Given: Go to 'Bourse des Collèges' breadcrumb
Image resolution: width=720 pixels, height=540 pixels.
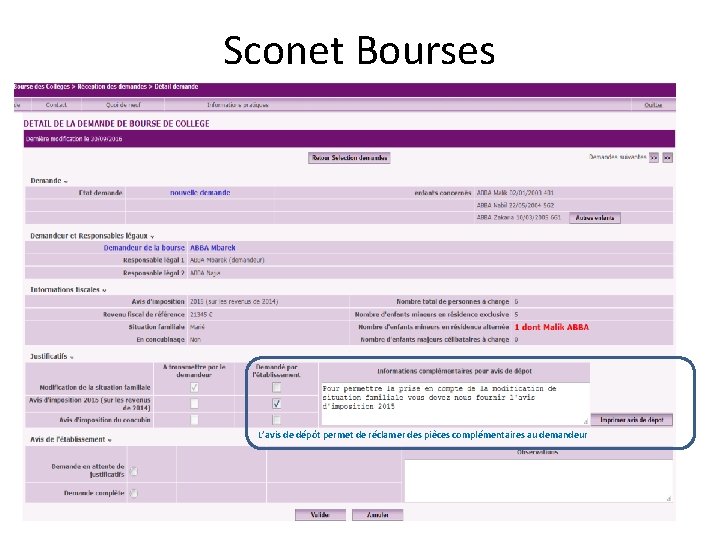Looking at the screenshot, I should [42, 87].
